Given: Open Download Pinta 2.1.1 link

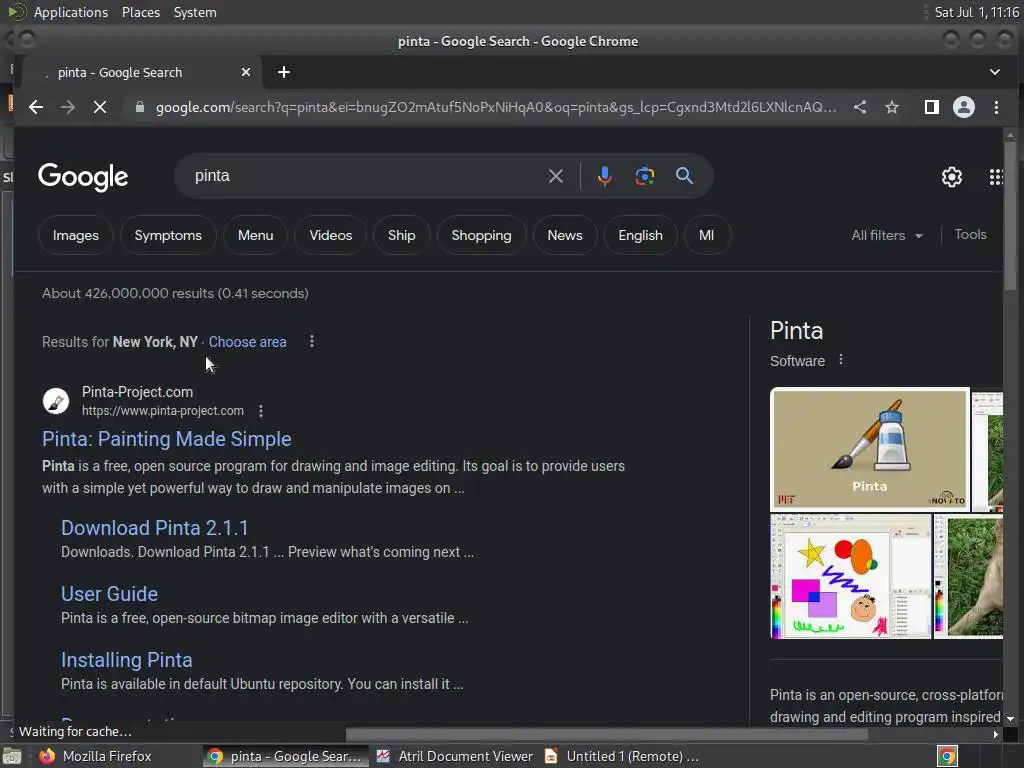Looking at the screenshot, I should click(155, 528).
